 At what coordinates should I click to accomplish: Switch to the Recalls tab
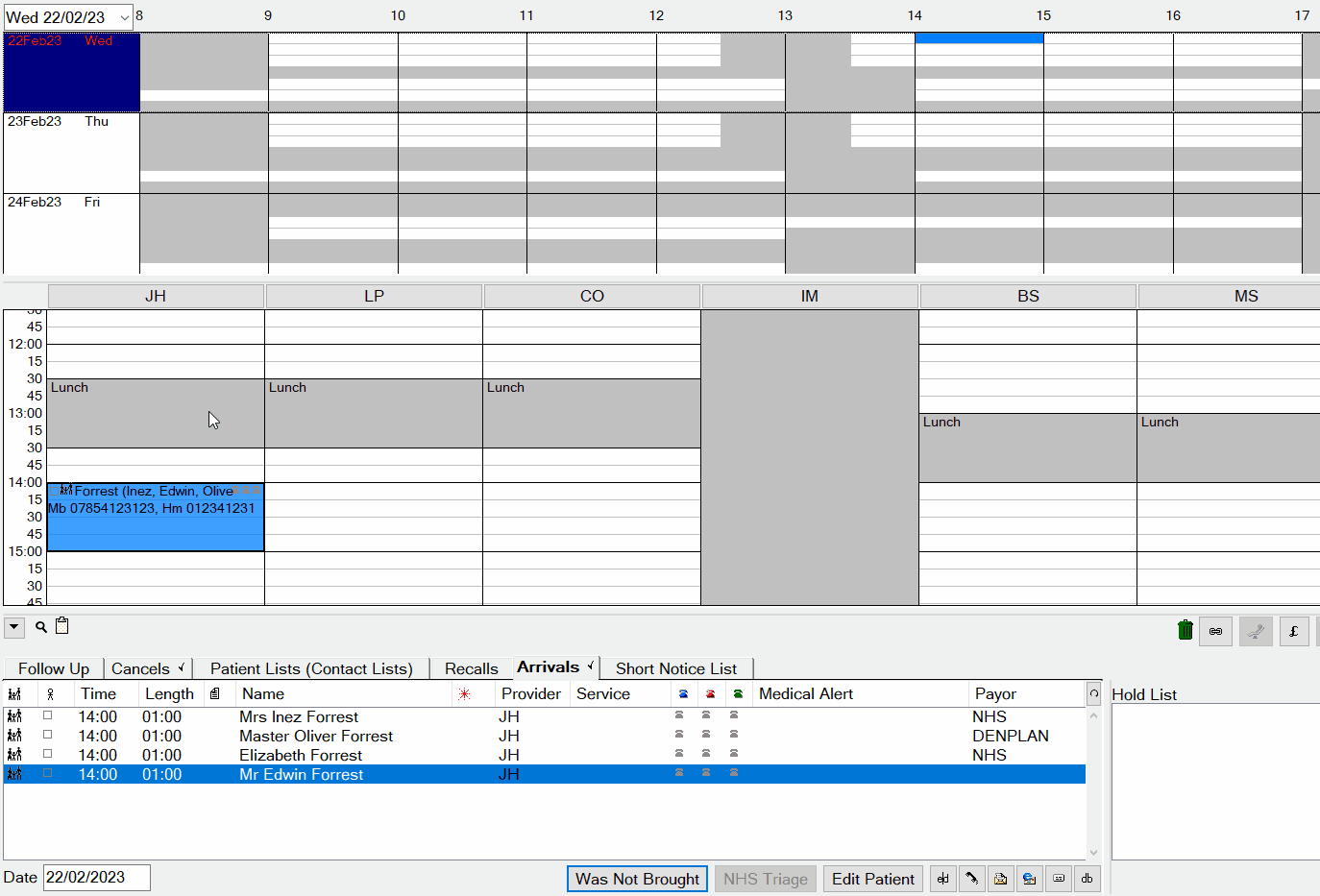pos(471,668)
